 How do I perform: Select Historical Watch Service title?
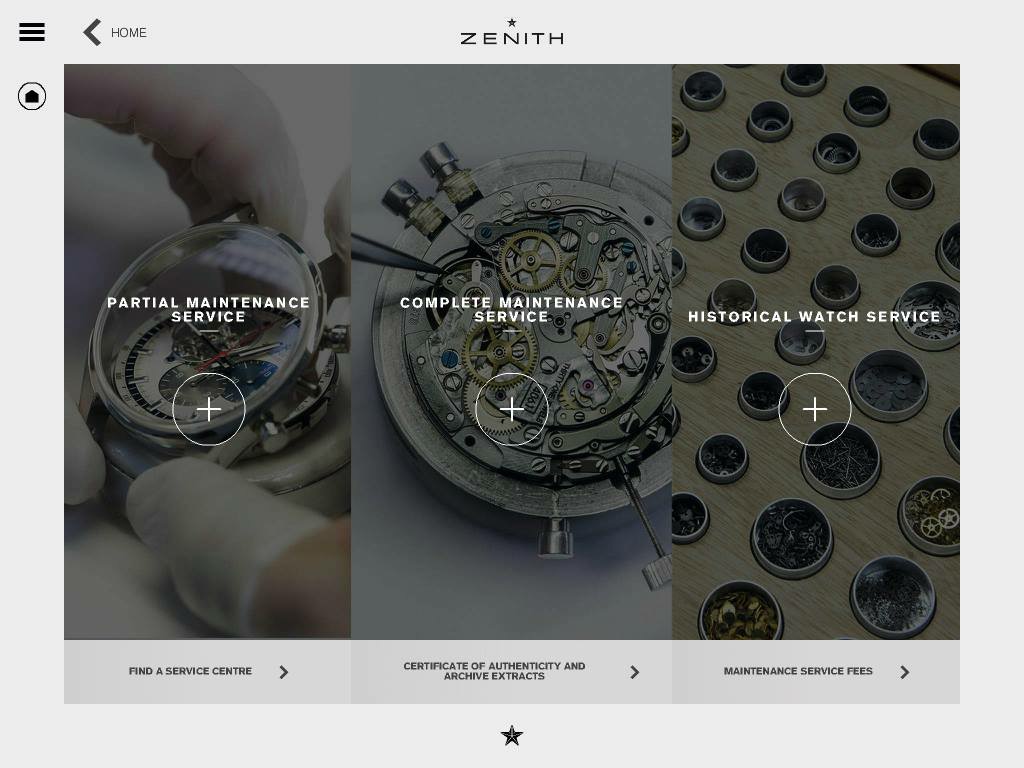tap(814, 317)
